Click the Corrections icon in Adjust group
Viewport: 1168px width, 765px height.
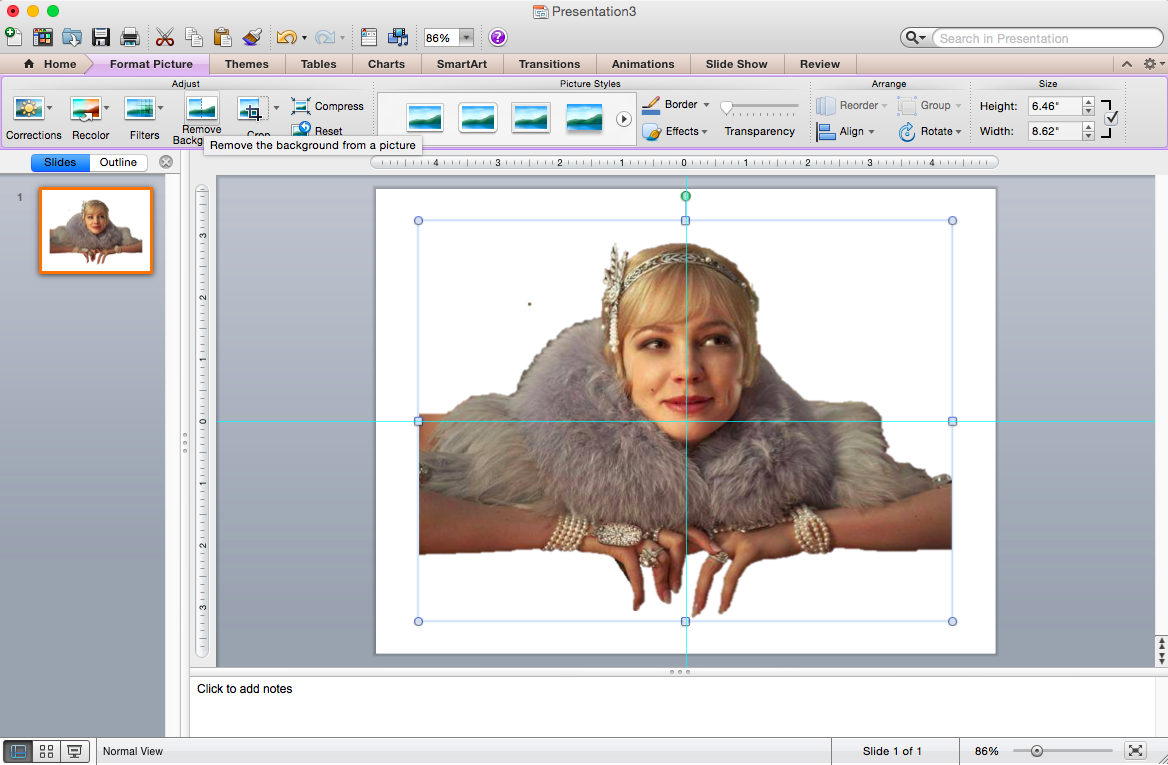pos(28,108)
